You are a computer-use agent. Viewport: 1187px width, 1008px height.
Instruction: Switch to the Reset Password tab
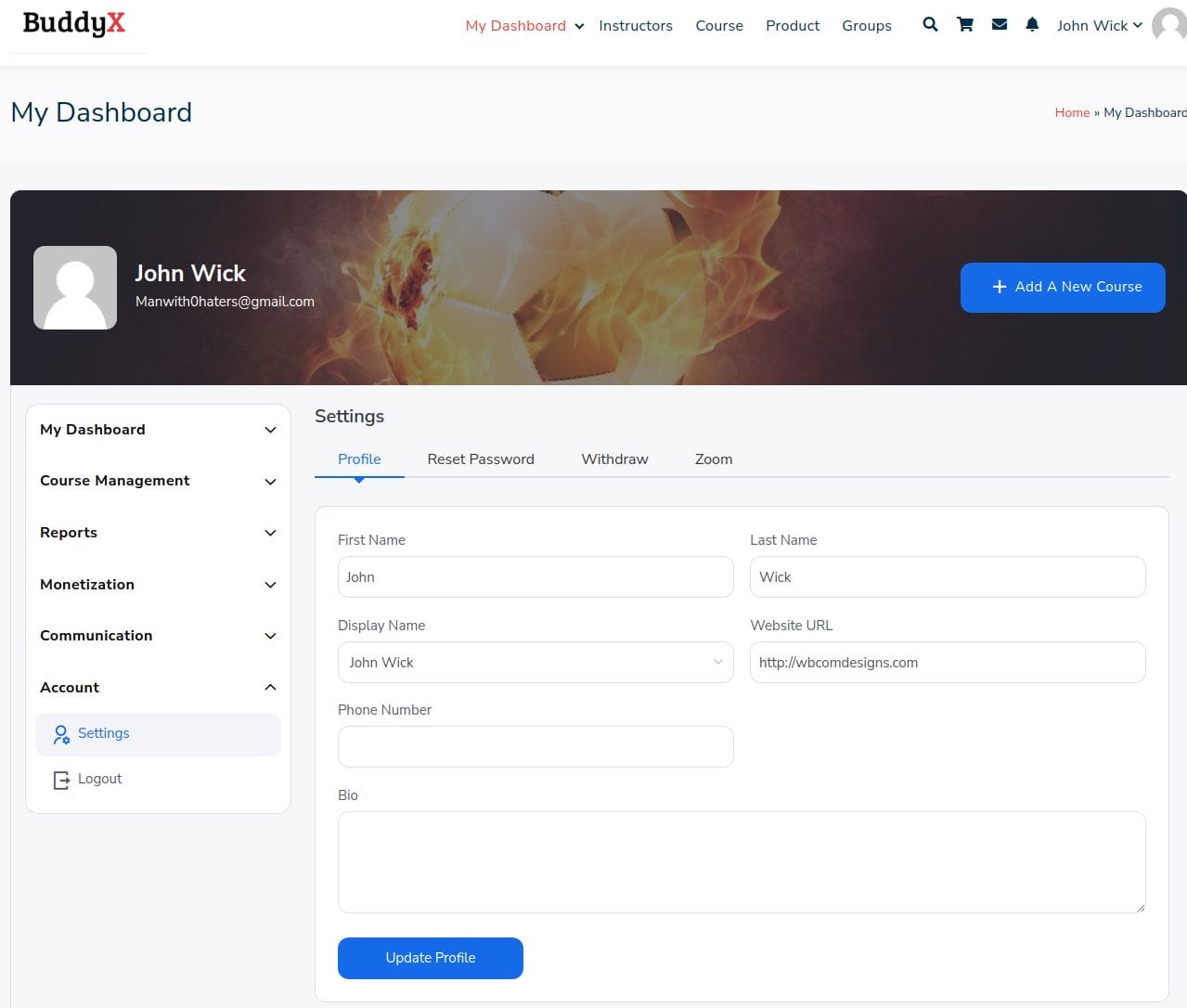(x=481, y=459)
